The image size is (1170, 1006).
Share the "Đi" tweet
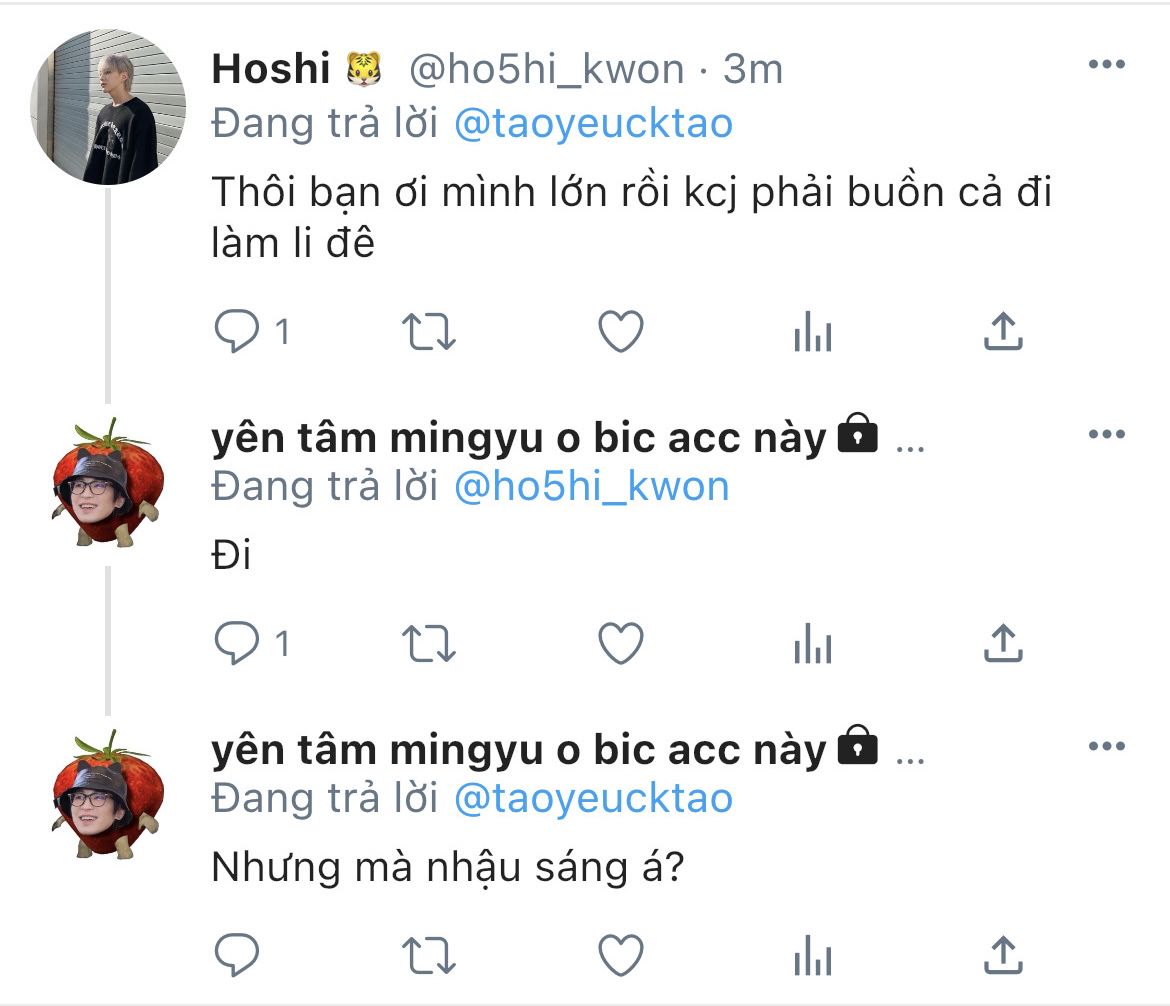(1002, 644)
